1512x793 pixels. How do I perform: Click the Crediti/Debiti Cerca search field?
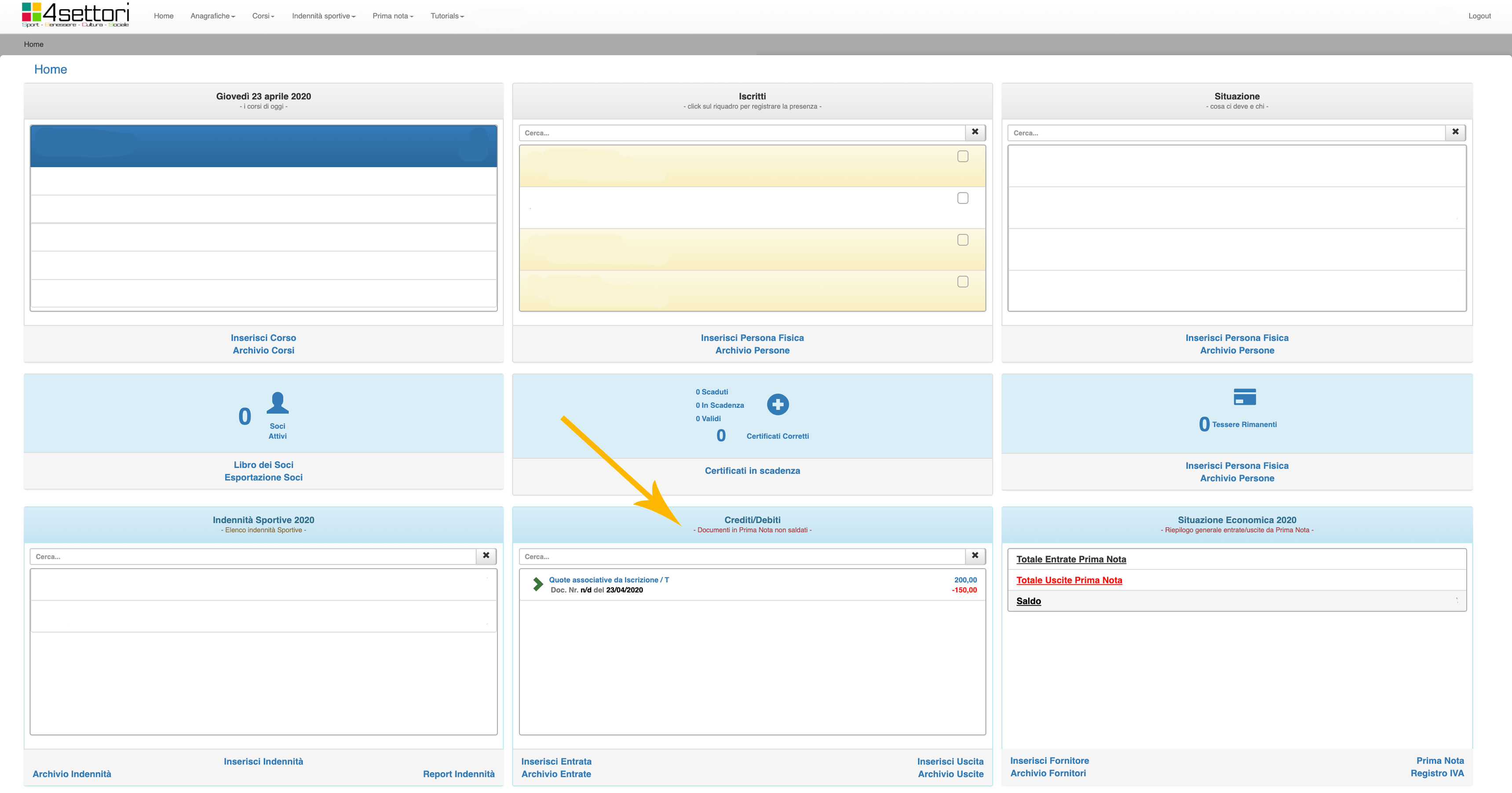(741, 556)
